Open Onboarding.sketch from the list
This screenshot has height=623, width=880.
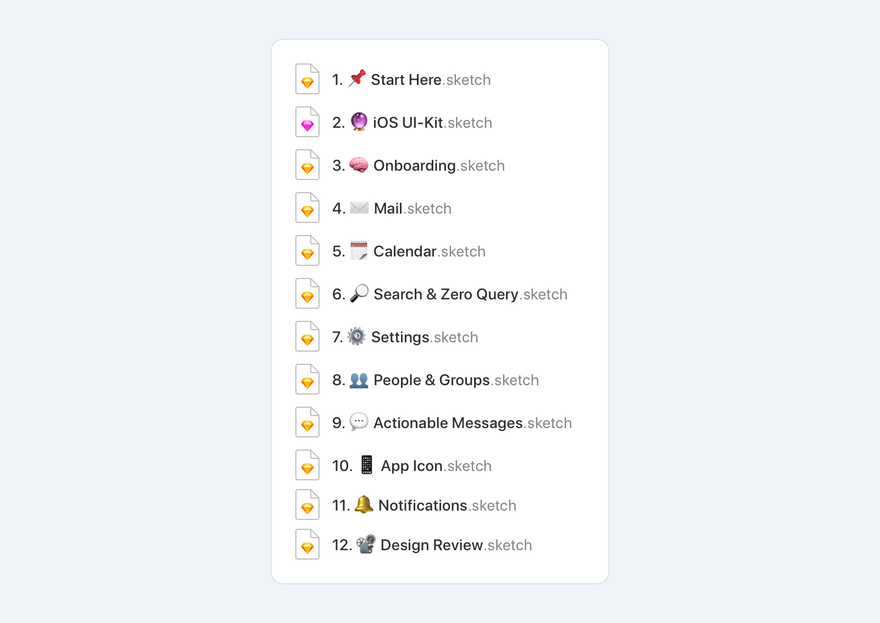[x=439, y=166]
